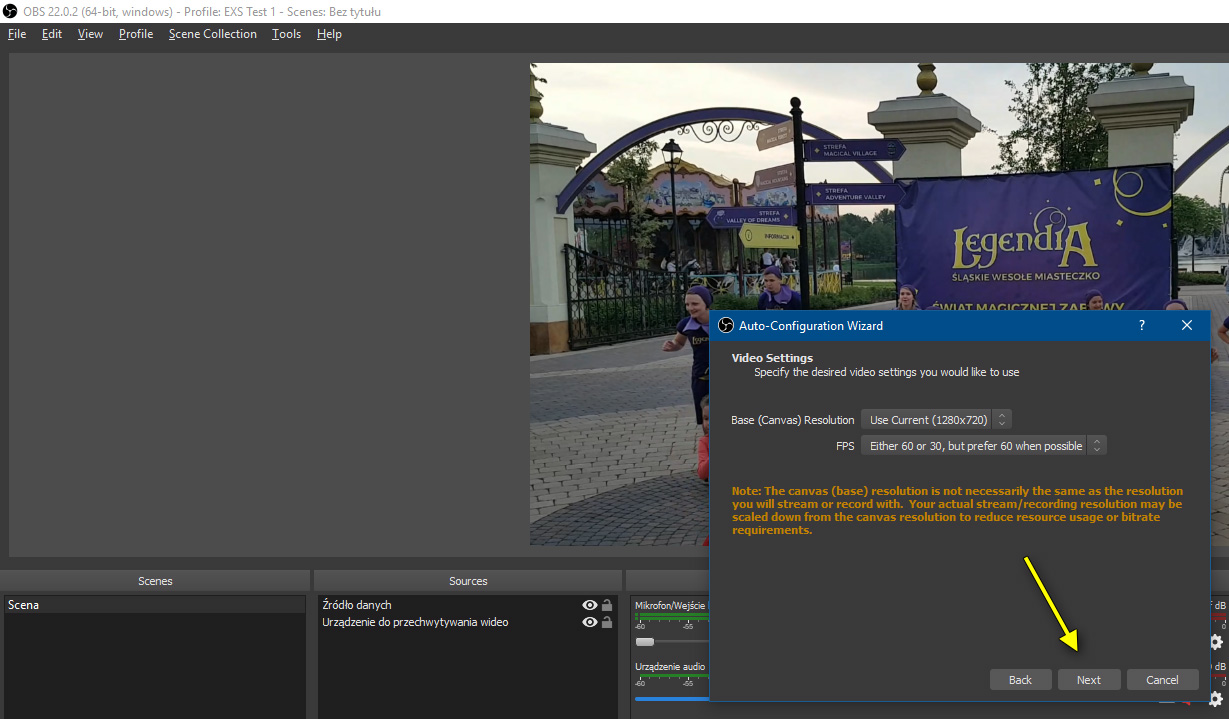
Task: Toggle lock on Źródło danych source
Action: [x=607, y=605]
